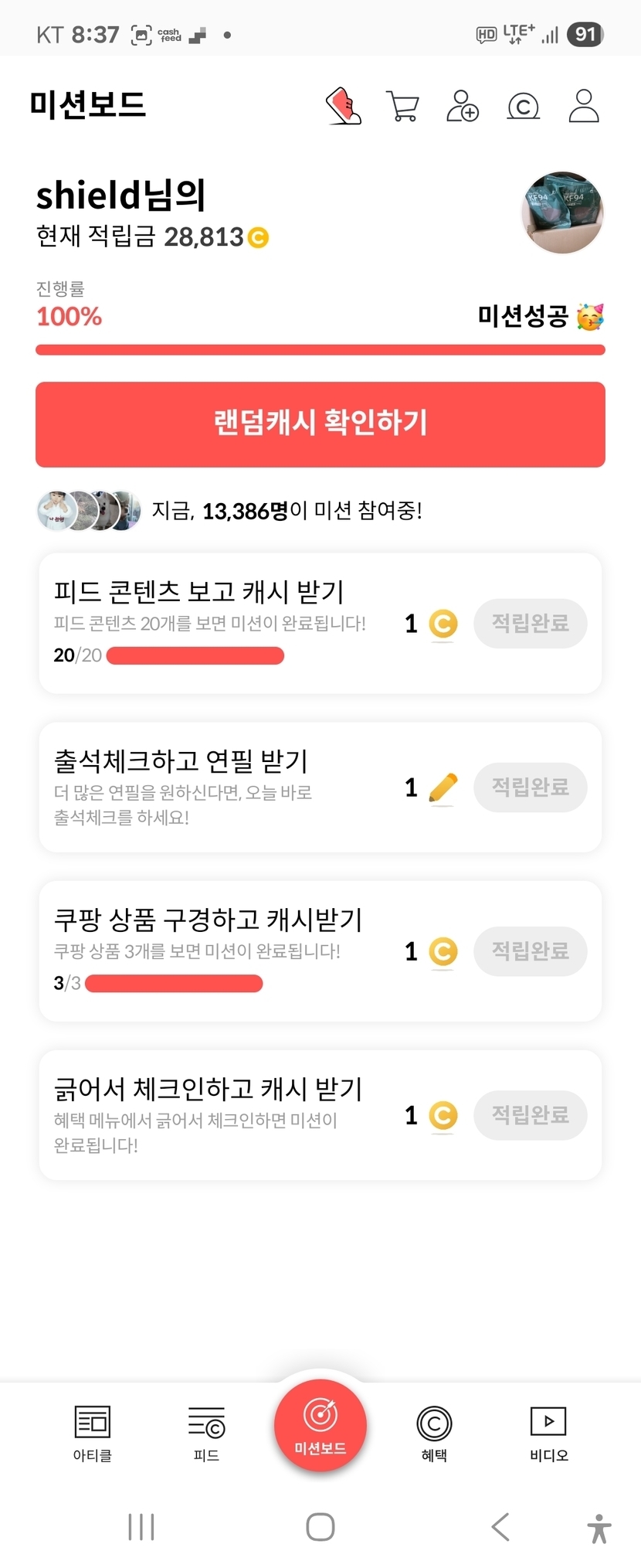
Task: Tap the invite friend icon
Action: (x=463, y=107)
